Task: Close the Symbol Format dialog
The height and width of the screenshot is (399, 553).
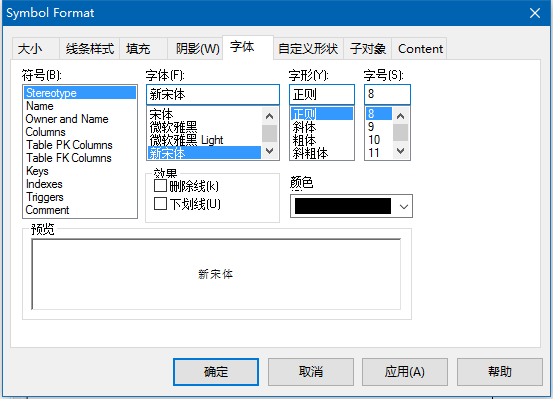Action: (x=535, y=13)
